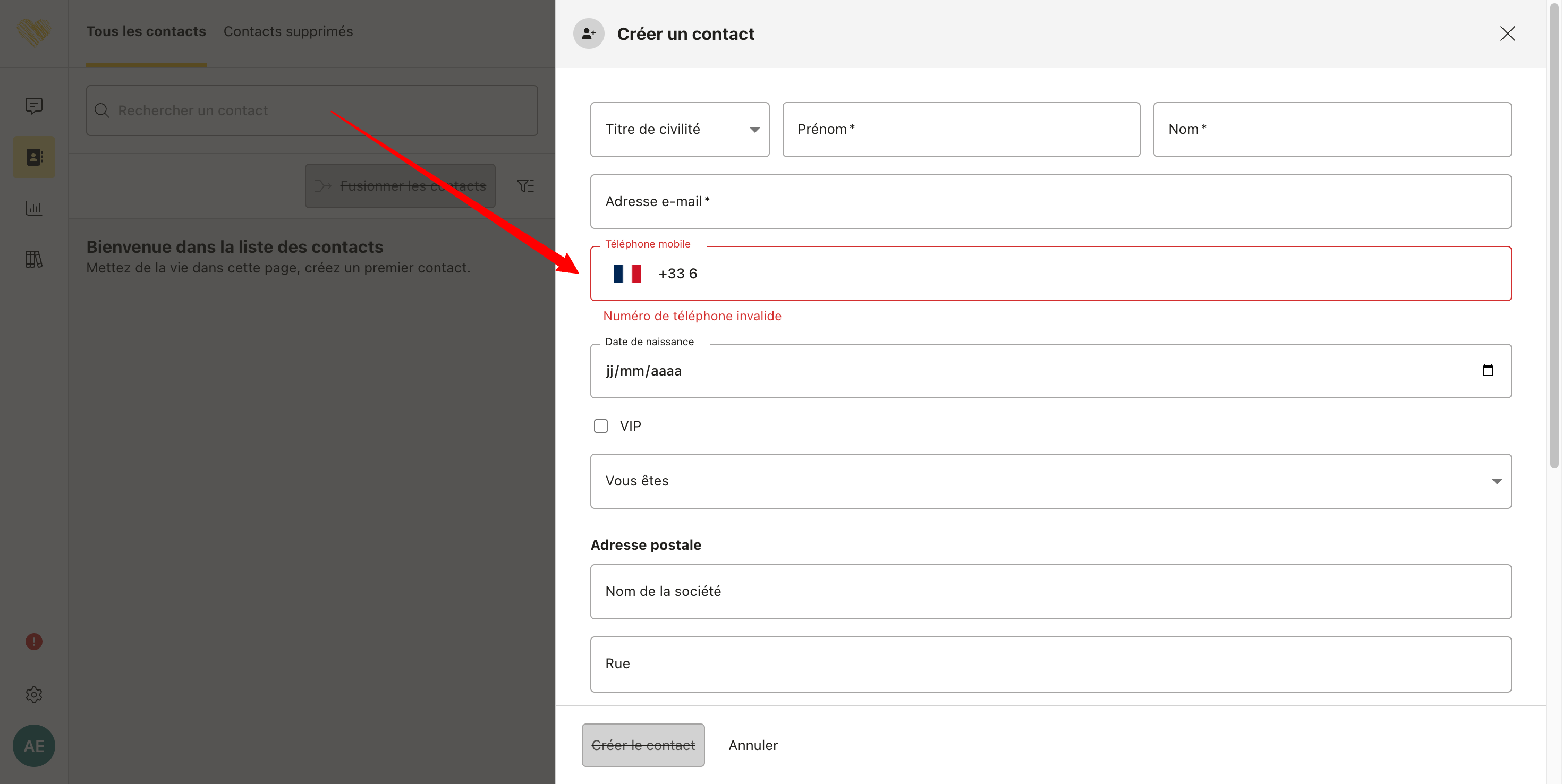
Task: Open settings gear in sidebar
Action: [x=34, y=694]
